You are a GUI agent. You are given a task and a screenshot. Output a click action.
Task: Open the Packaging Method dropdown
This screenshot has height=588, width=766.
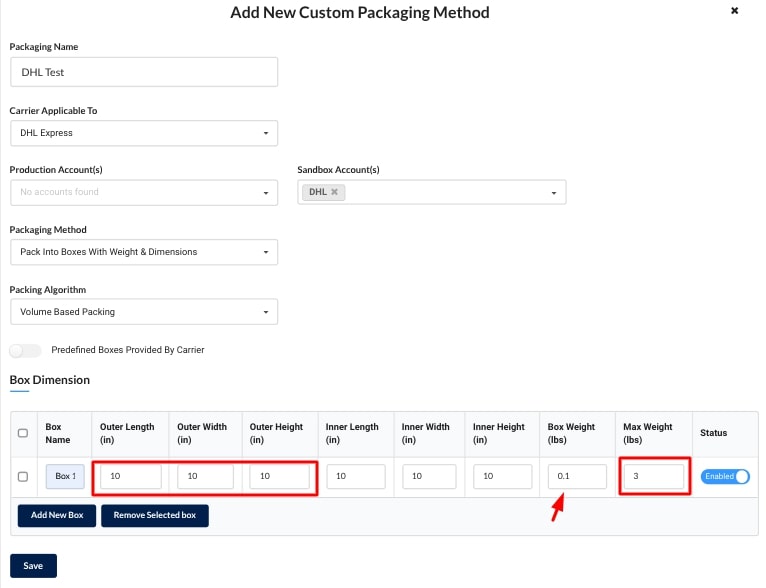tap(144, 252)
